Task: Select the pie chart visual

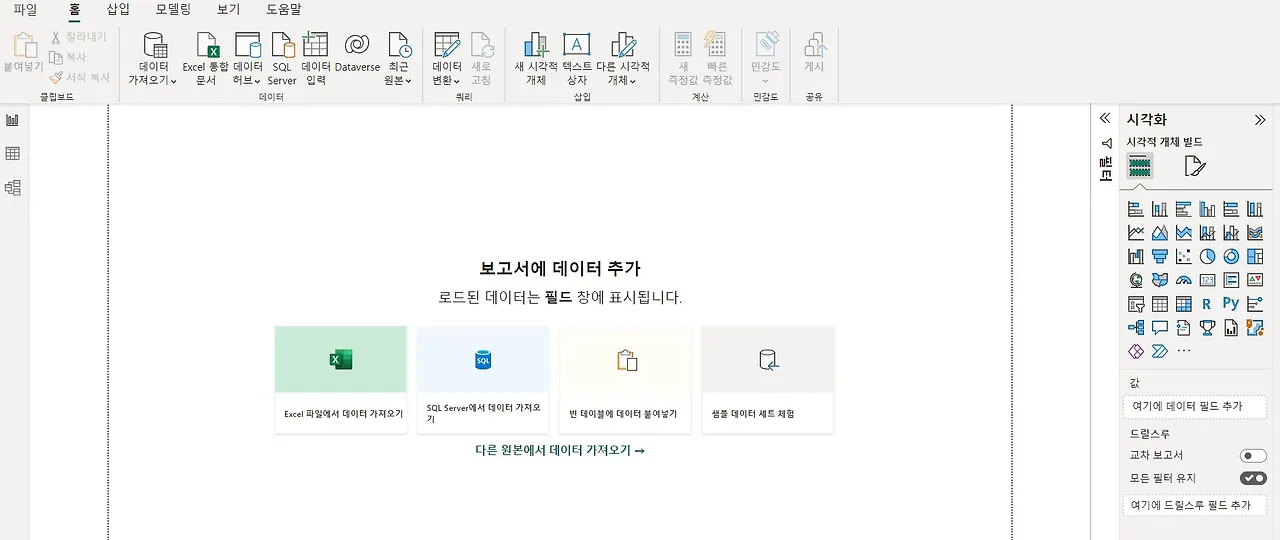Action: [1207, 256]
